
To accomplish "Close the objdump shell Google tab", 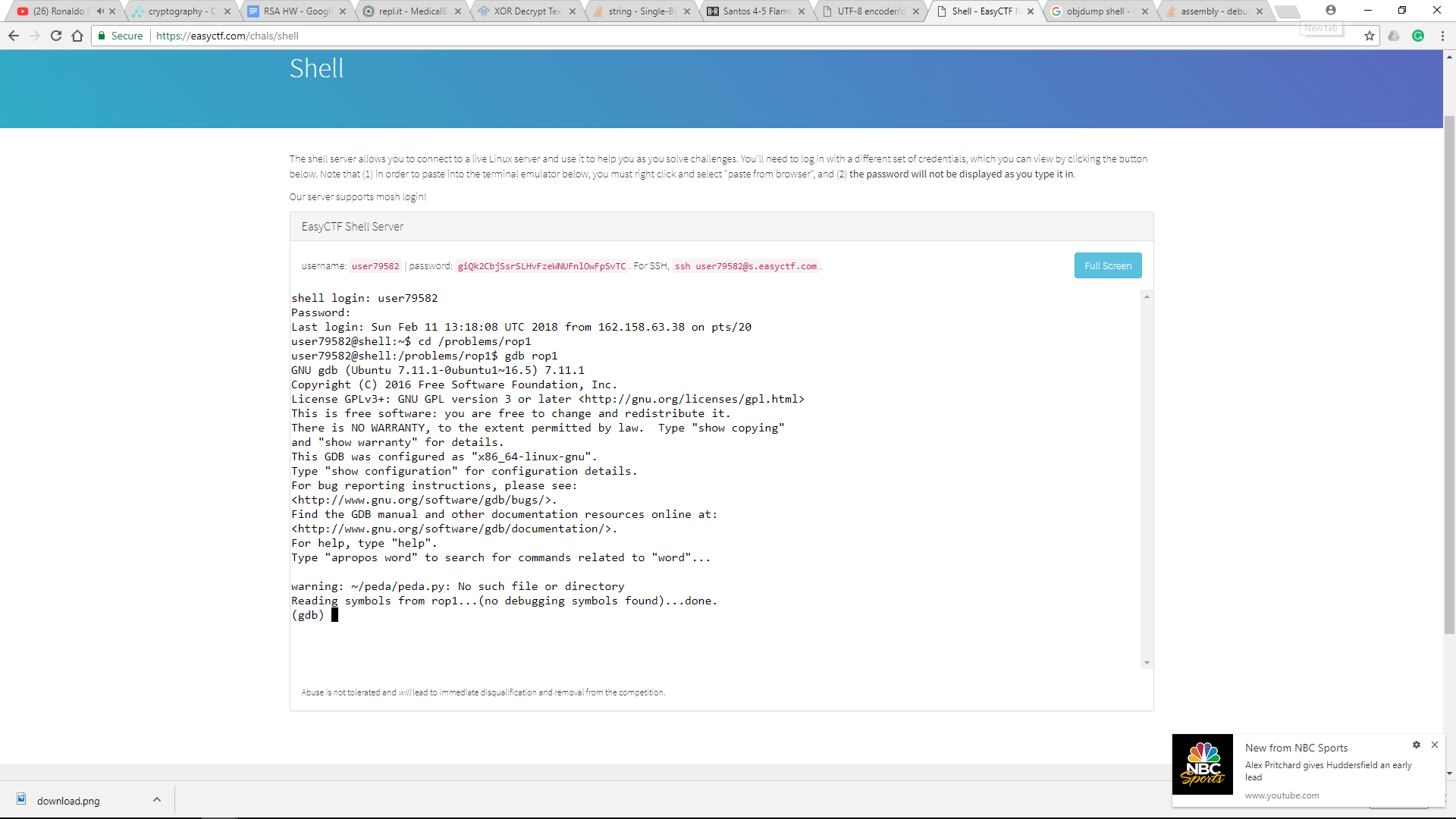I will (x=1145, y=11).
